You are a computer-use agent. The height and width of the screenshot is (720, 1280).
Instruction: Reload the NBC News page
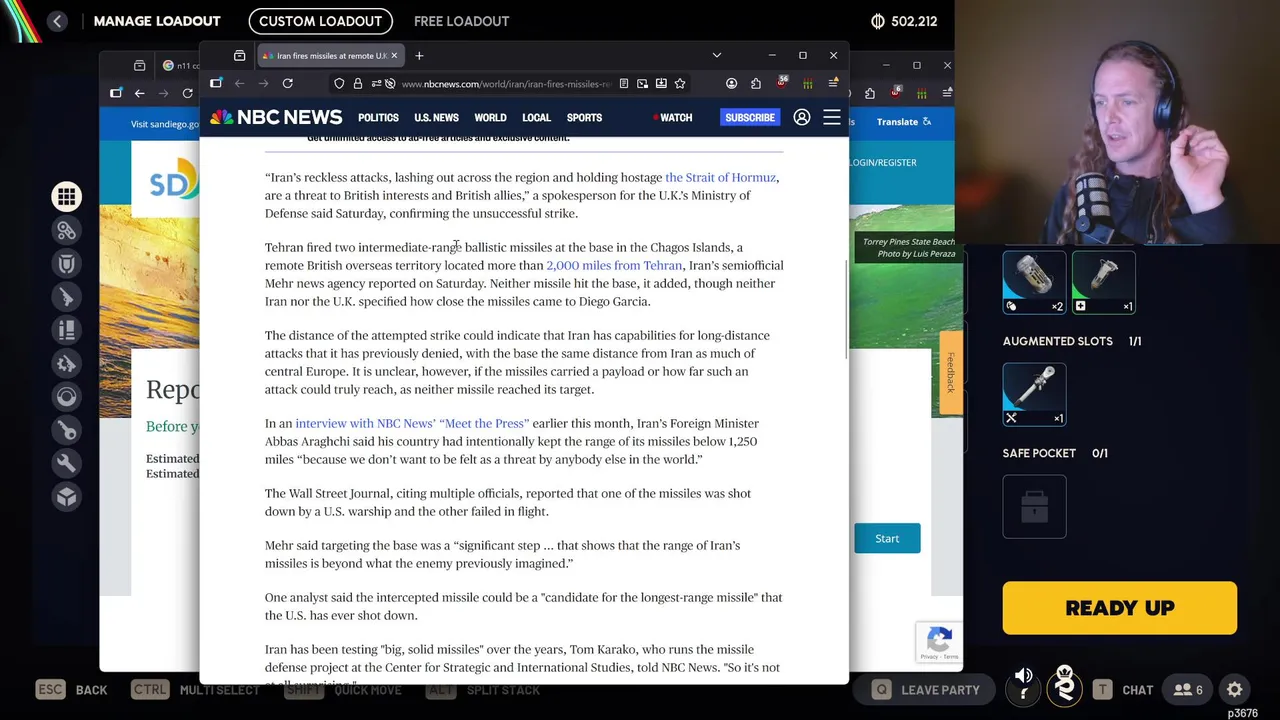pos(287,84)
